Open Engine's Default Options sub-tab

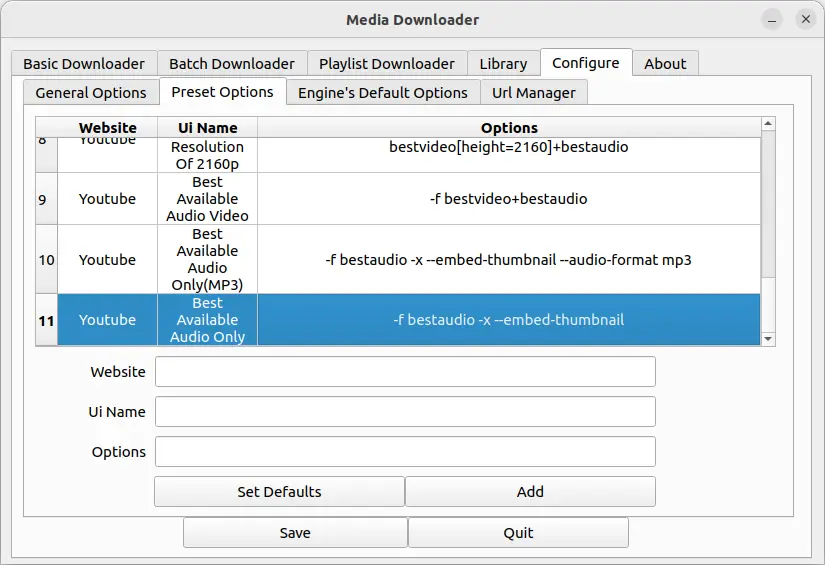pos(384,93)
